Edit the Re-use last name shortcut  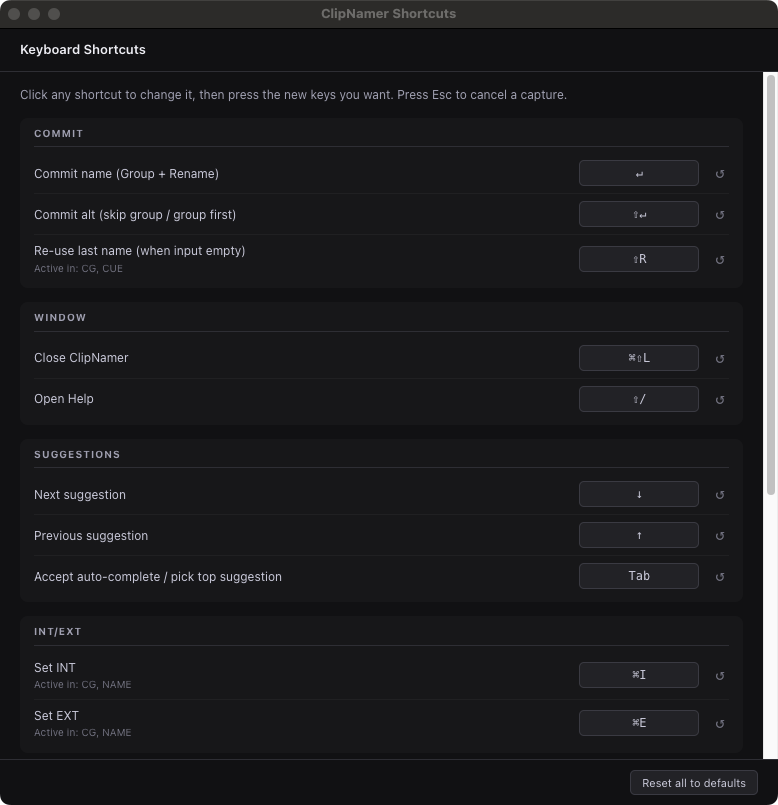click(x=638, y=259)
